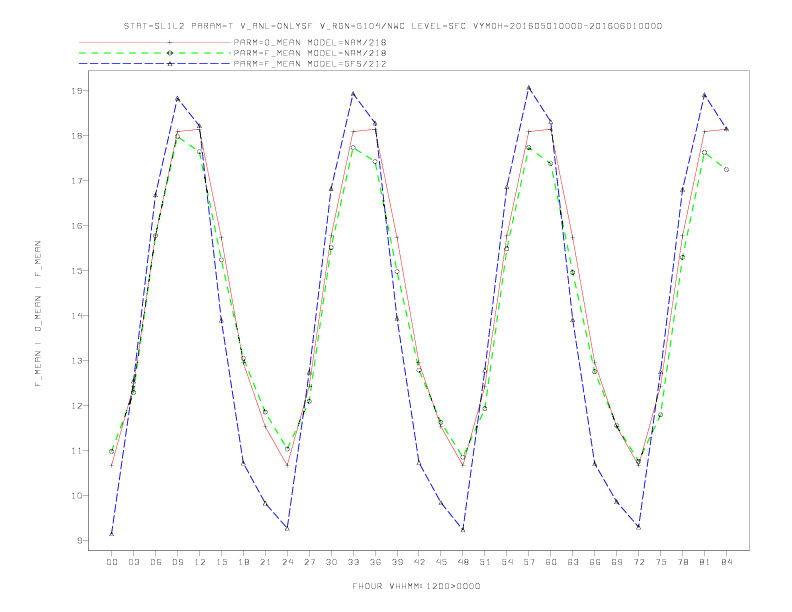Select legend entry PARM=F_MEAN MODEL=GFS/212

pyautogui.click(x=310, y=64)
